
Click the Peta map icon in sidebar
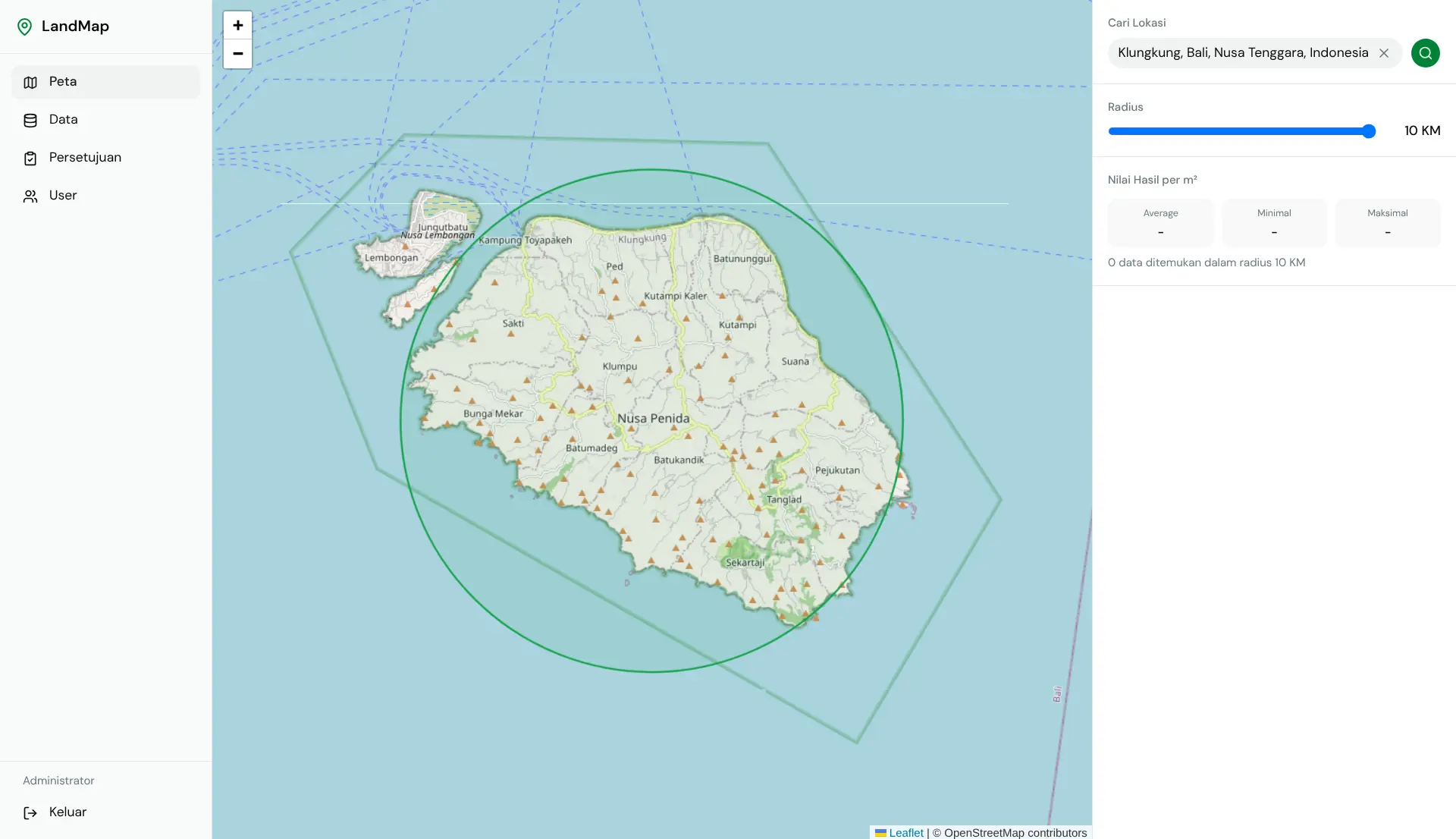coord(30,82)
